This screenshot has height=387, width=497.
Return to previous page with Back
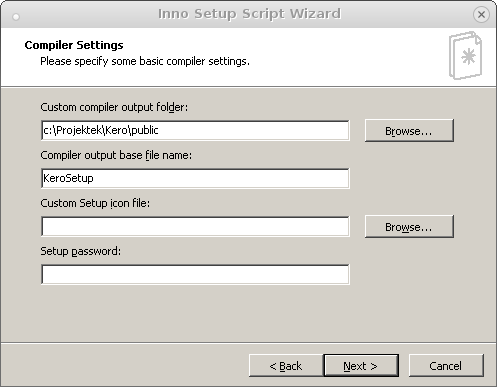[x=286, y=366]
